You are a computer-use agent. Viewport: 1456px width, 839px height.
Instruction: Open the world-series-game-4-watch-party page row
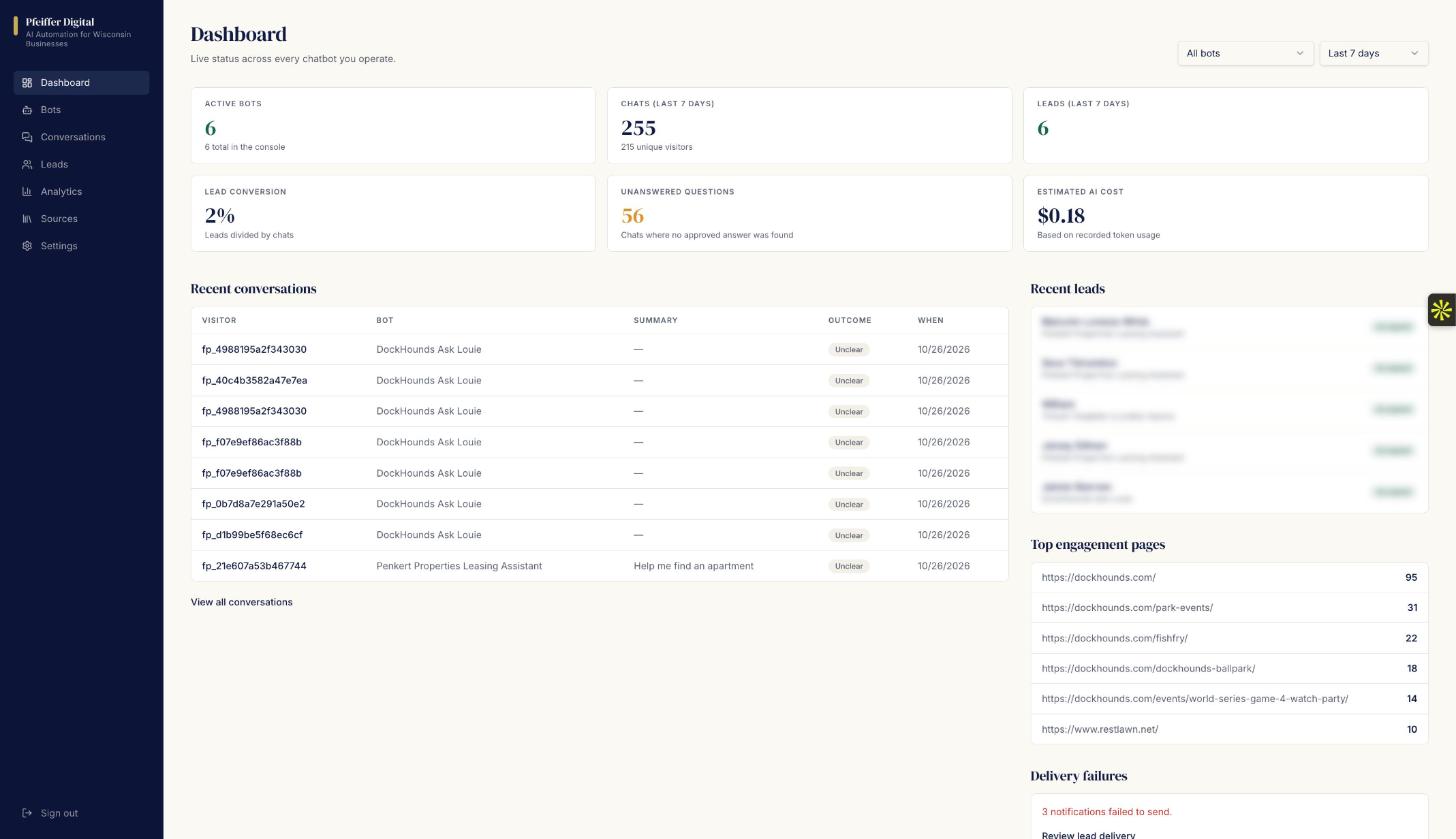pyautogui.click(x=1229, y=699)
